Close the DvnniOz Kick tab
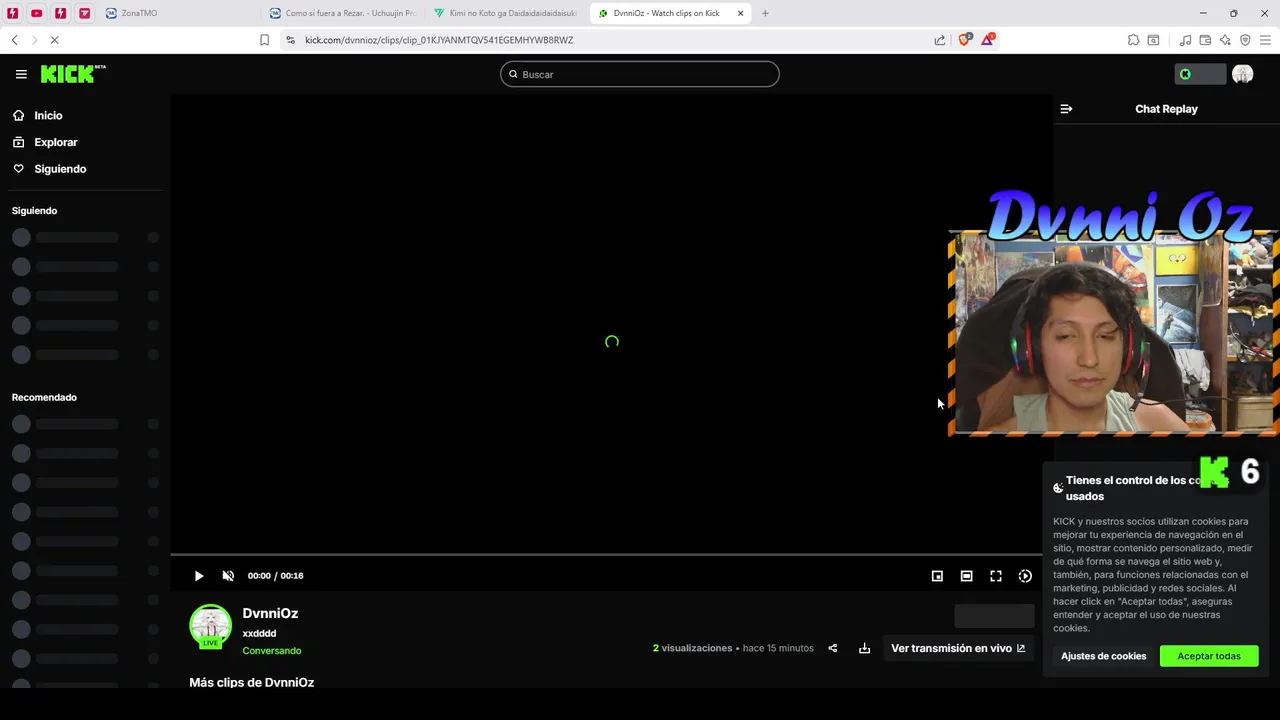Viewport: 1280px width, 720px height. click(x=740, y=13)
